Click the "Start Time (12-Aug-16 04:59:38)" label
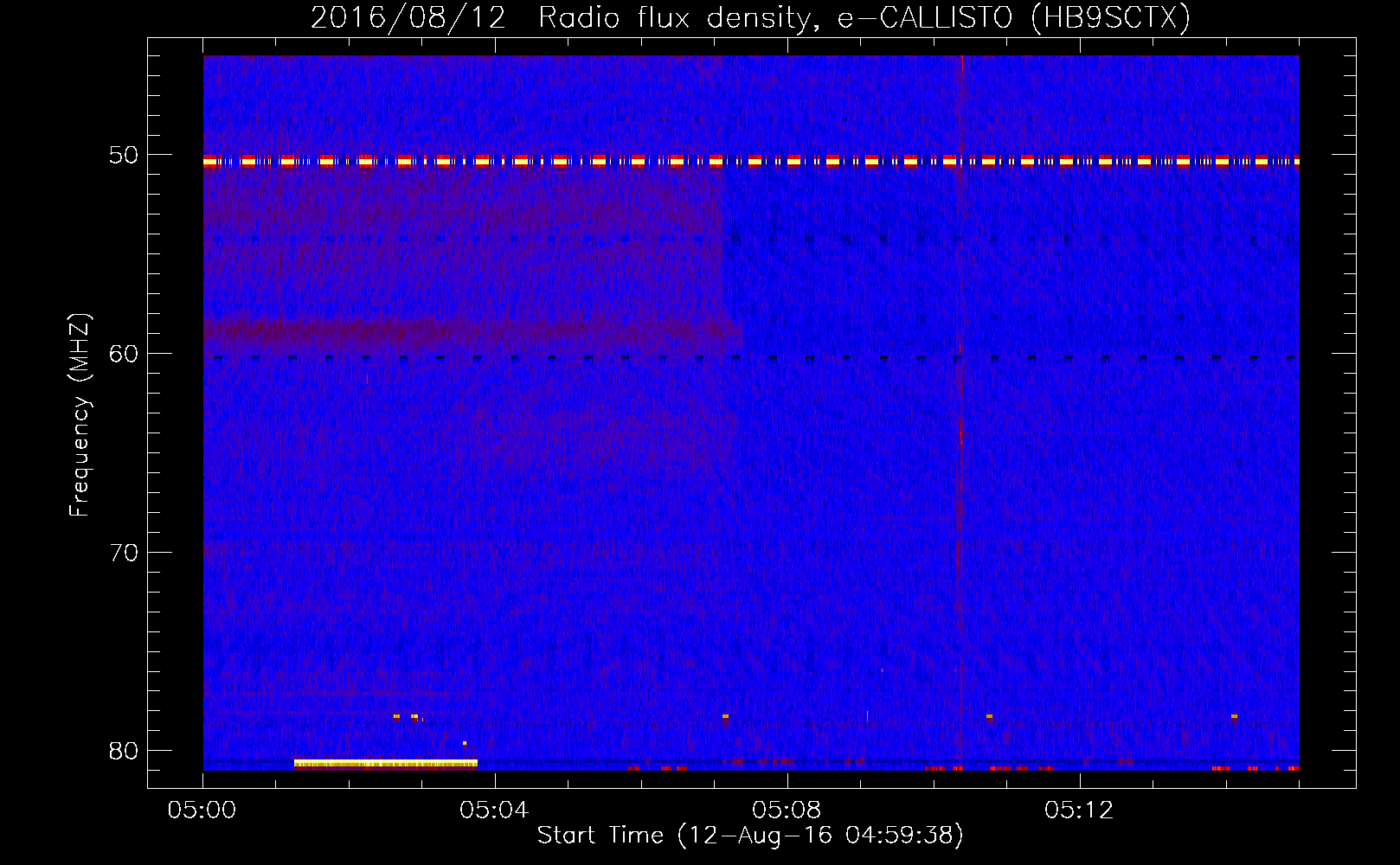The height and width of the screenshot is (865, 1400). tap(750, 836)
